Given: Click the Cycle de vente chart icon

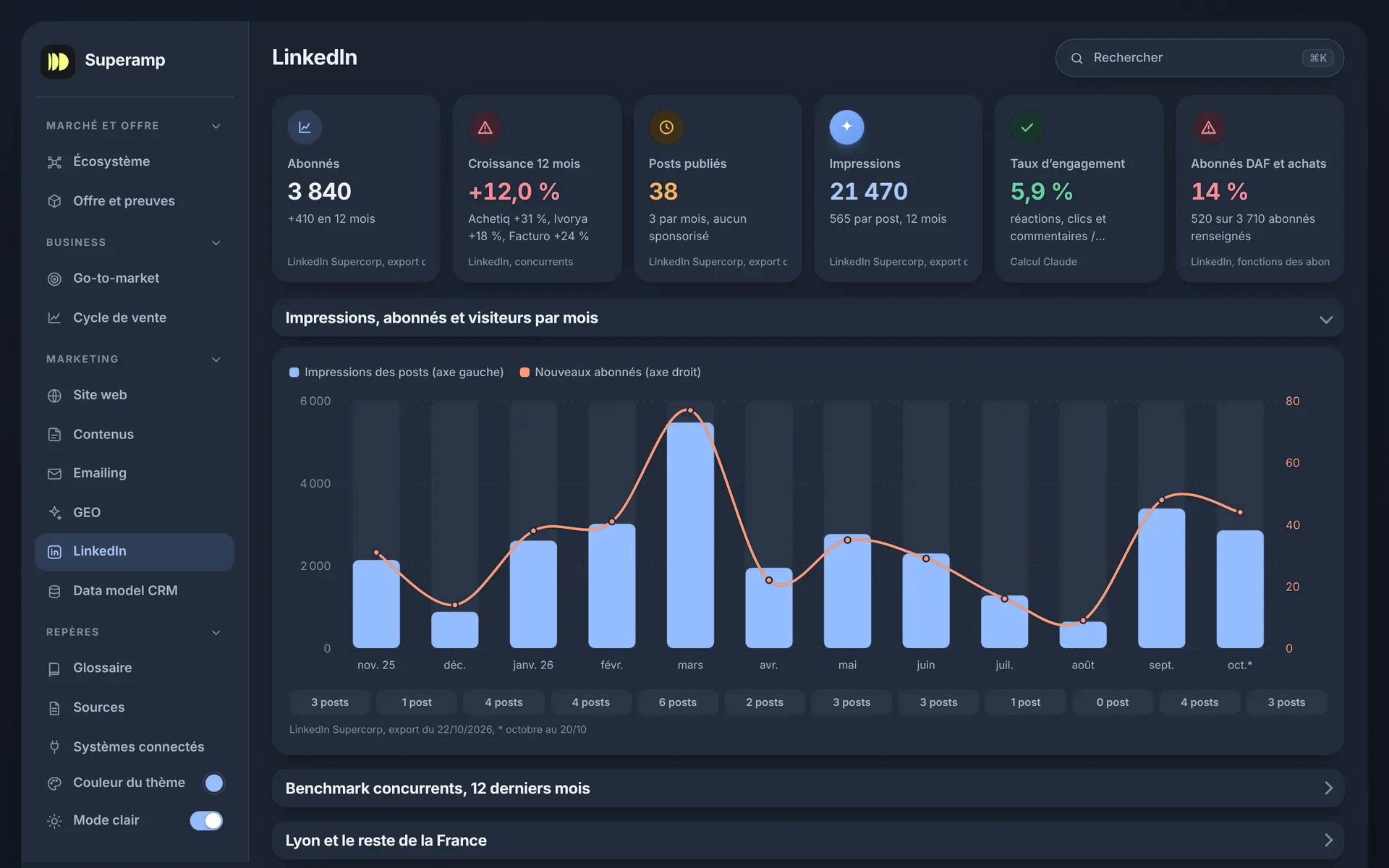Looking at the screenshot, I should 54,318.
